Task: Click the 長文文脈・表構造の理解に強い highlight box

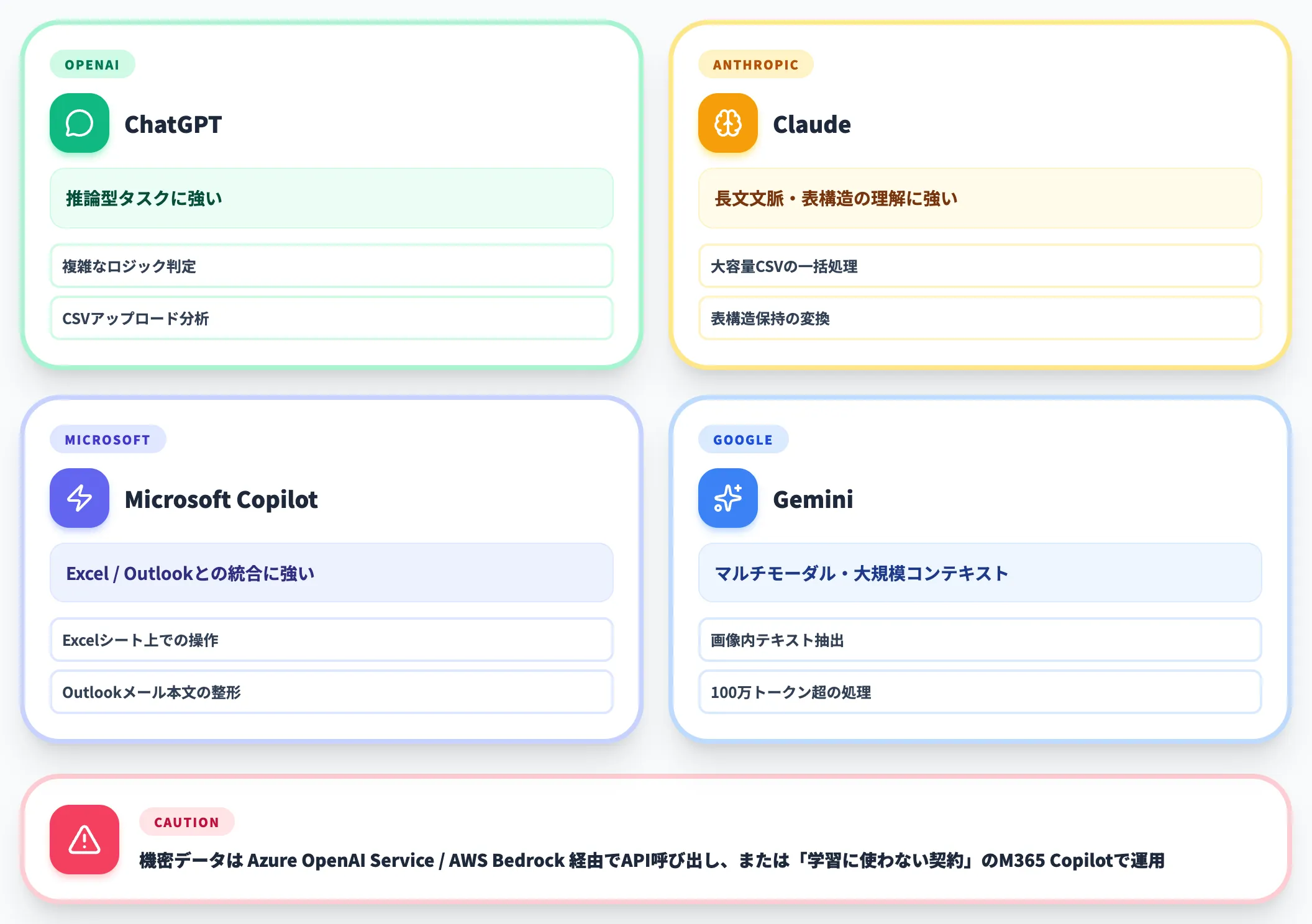Action: pos(980,198)
